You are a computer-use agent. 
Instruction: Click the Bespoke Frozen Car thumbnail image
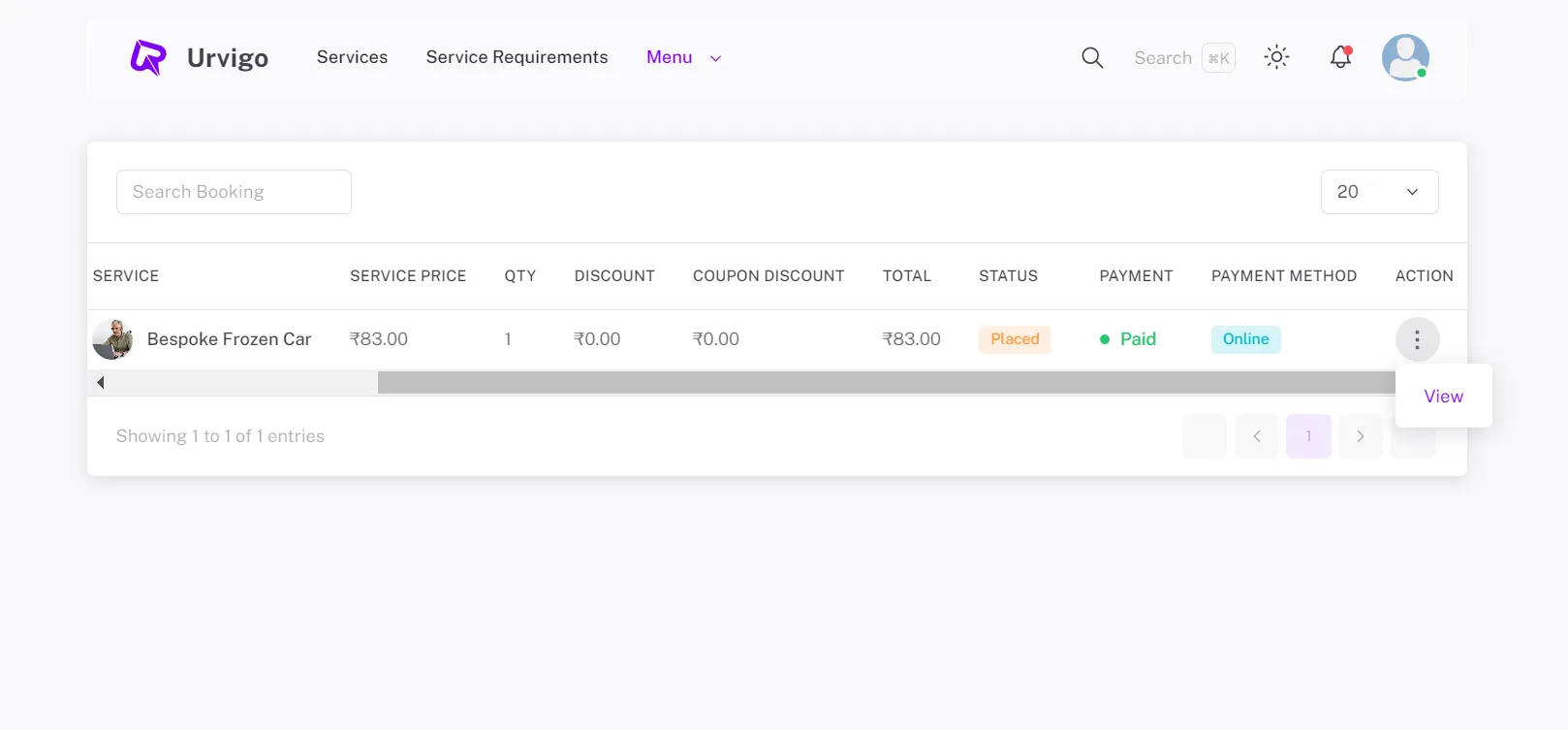tap(112, 339)
